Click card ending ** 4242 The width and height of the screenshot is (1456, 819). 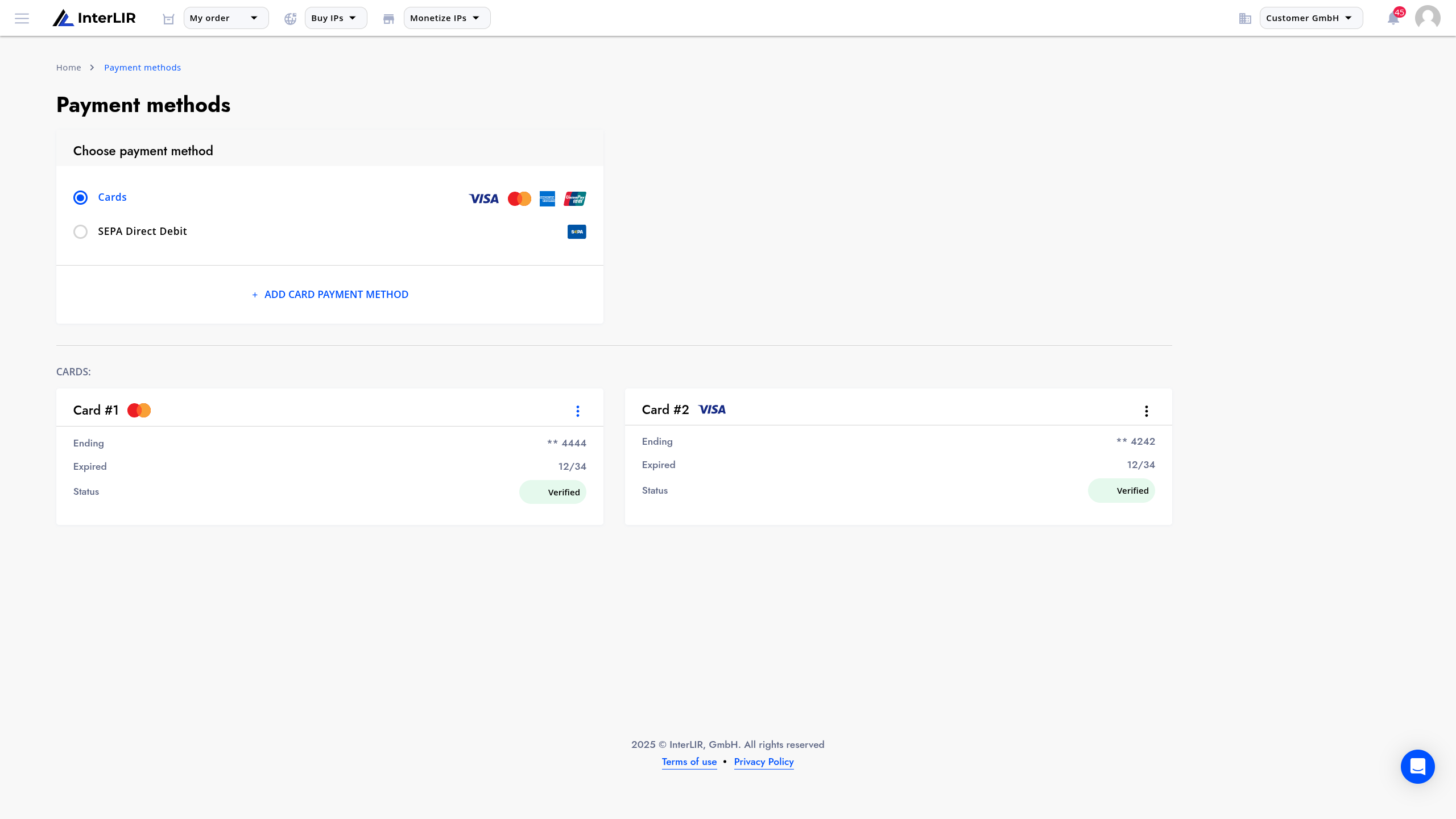1135,441
